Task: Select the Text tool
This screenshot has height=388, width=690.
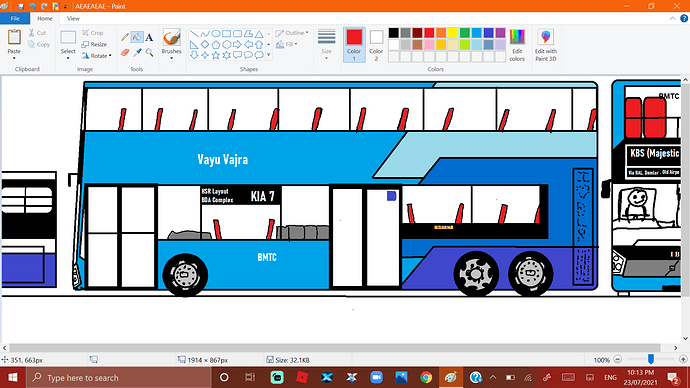Action: (149, 37)
